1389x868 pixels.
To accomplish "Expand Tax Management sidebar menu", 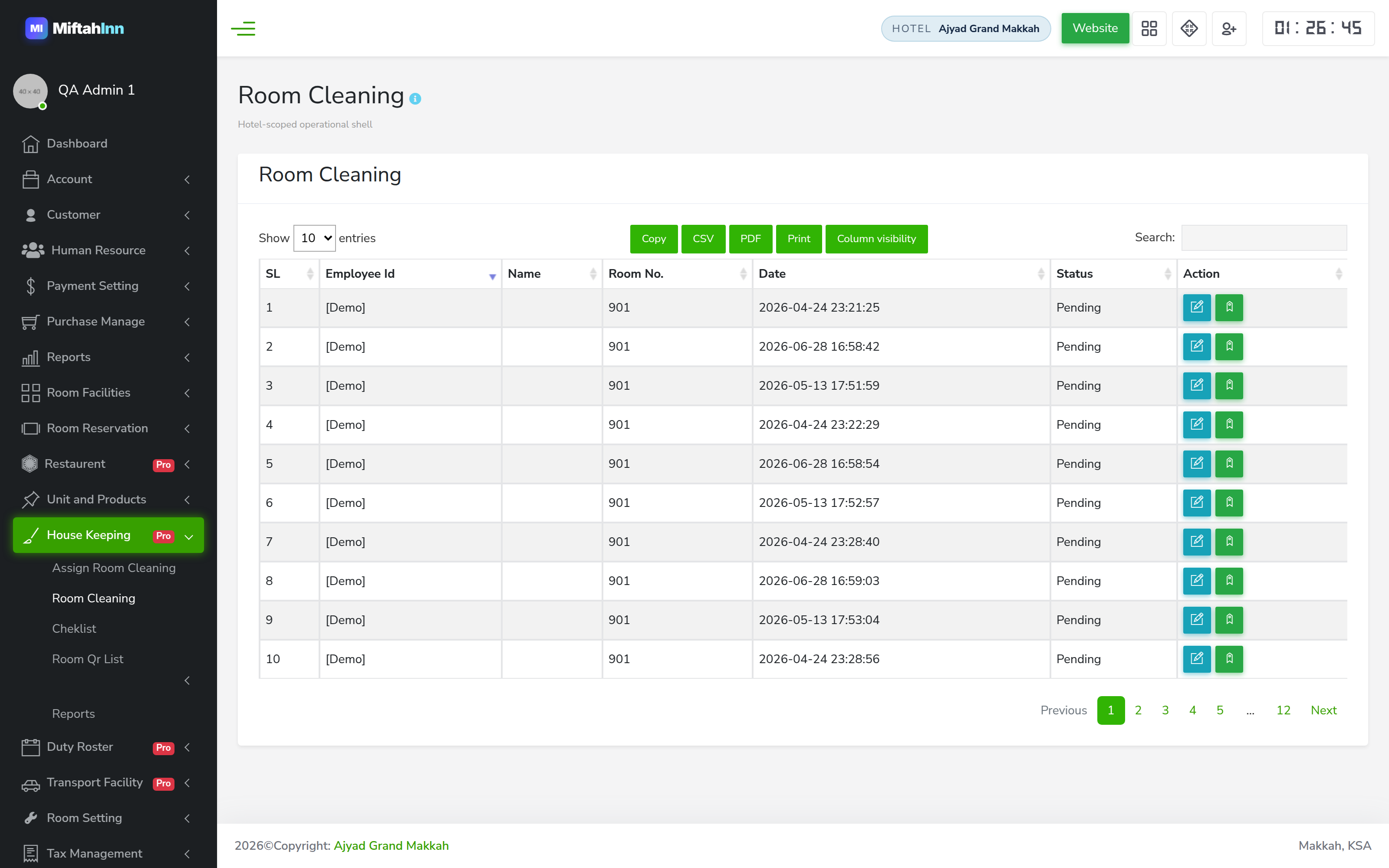I will (109, 854).
